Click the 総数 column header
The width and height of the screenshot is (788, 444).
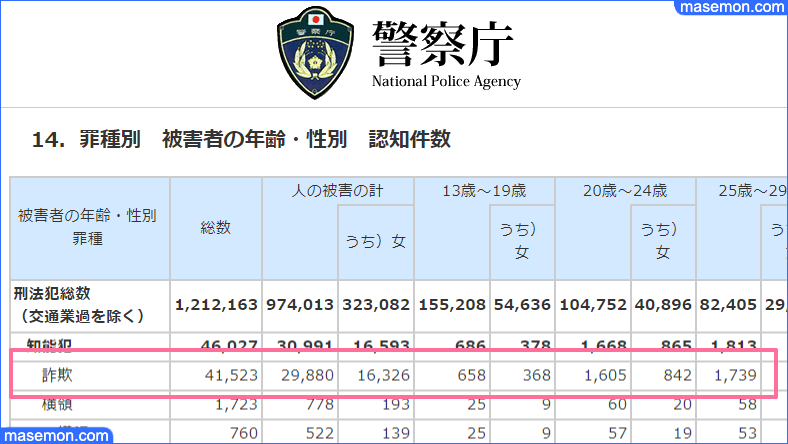click(216, 228)
